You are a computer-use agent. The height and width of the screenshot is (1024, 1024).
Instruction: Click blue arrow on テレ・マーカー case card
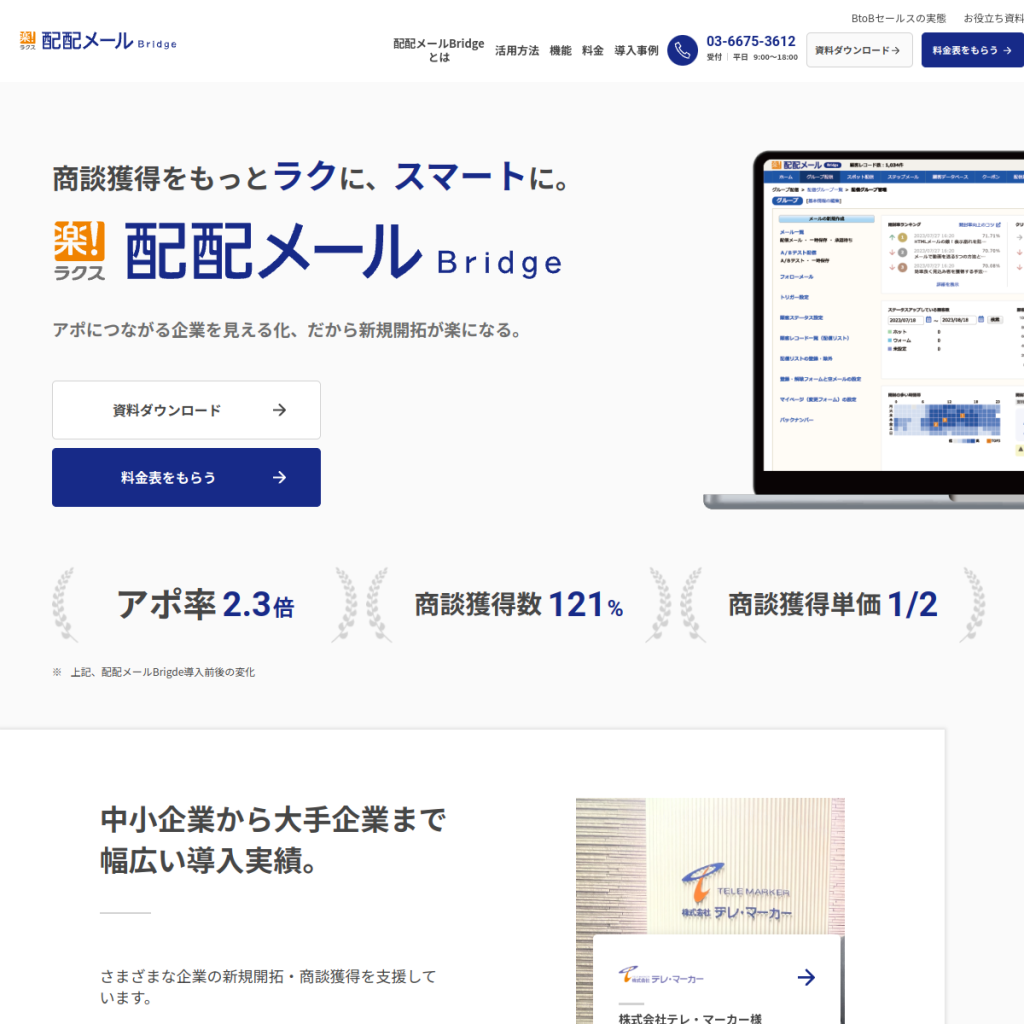pyautogui.click(x=807, y=977)
